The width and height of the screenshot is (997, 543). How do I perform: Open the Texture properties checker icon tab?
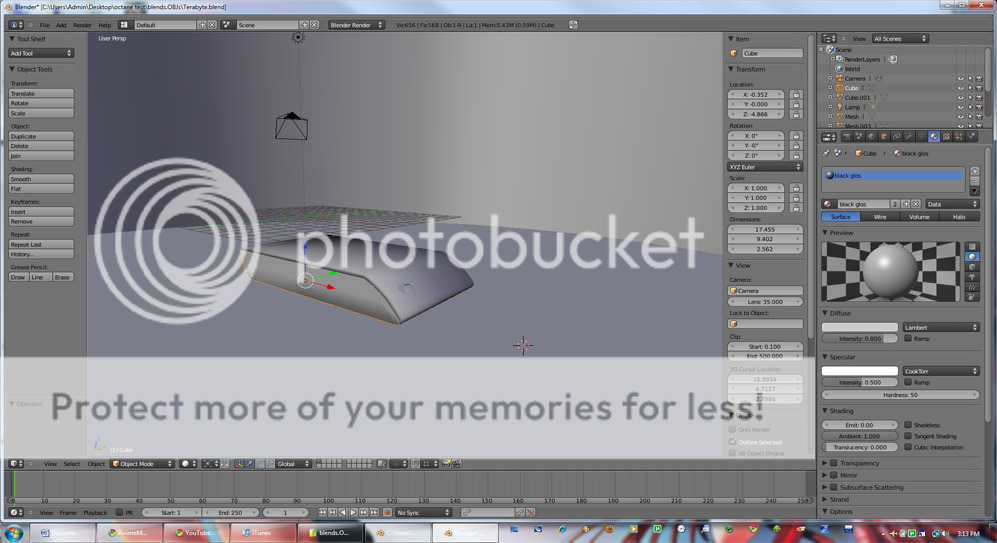click(946, 136)
